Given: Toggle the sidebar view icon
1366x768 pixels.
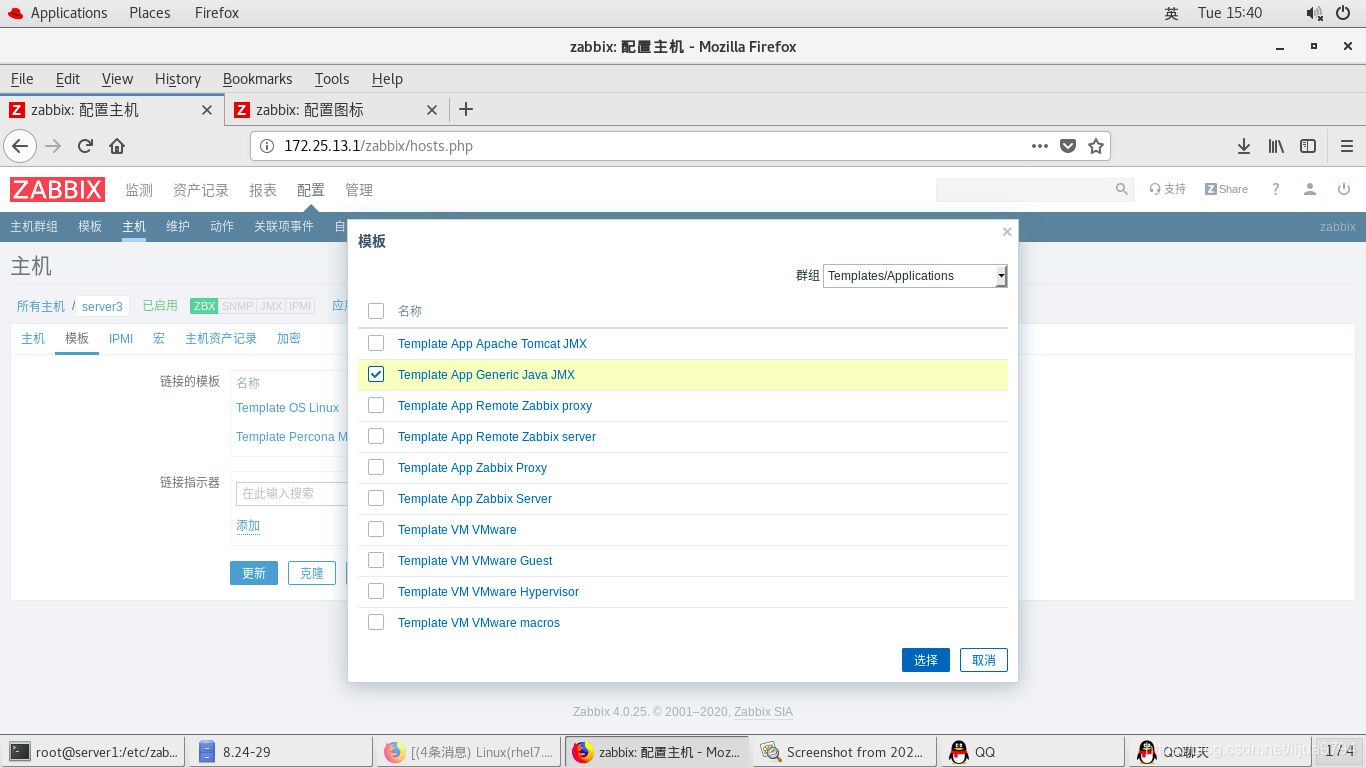Looking at the screenshot, I should [1308, 146].
